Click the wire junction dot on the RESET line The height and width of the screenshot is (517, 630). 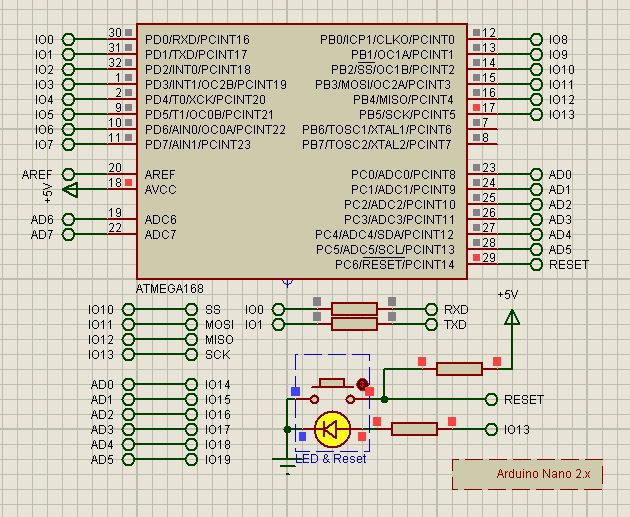click(385, 399)
